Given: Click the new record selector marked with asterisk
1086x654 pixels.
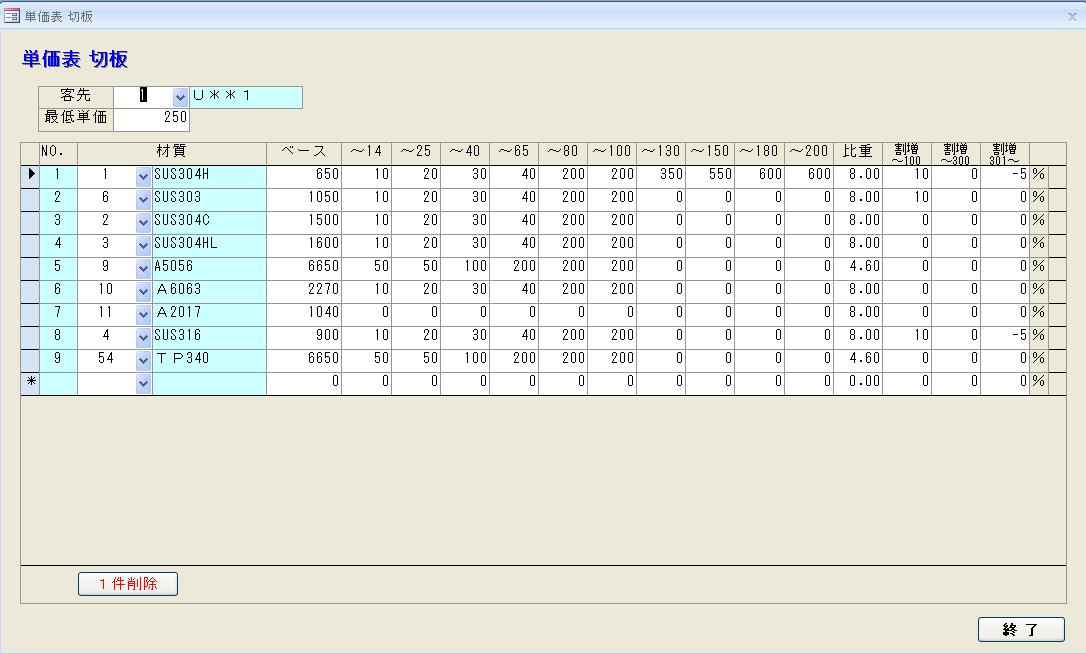Looking at the screenshot, I should click(30, 382).
